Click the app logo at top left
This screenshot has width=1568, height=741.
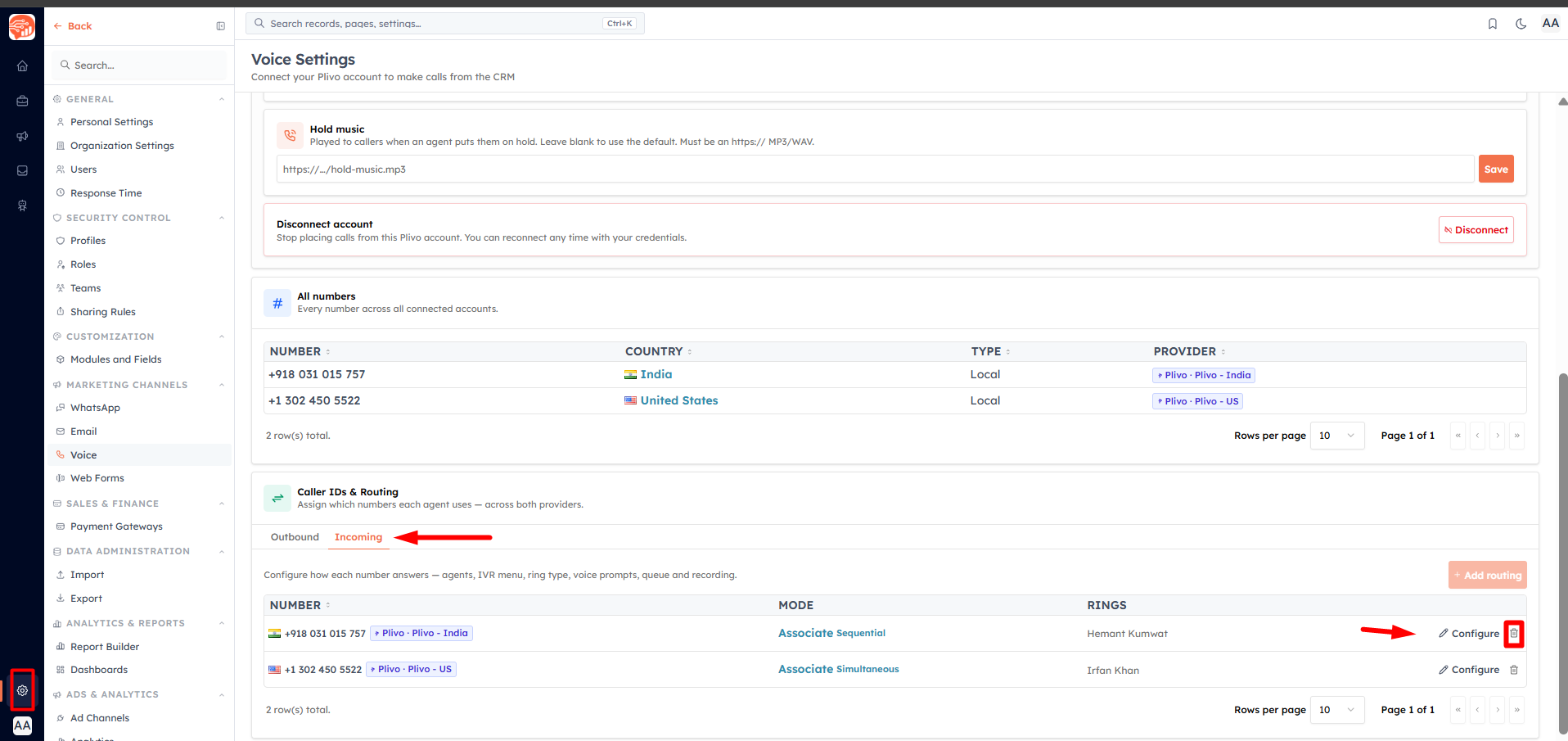click(22, 27)
